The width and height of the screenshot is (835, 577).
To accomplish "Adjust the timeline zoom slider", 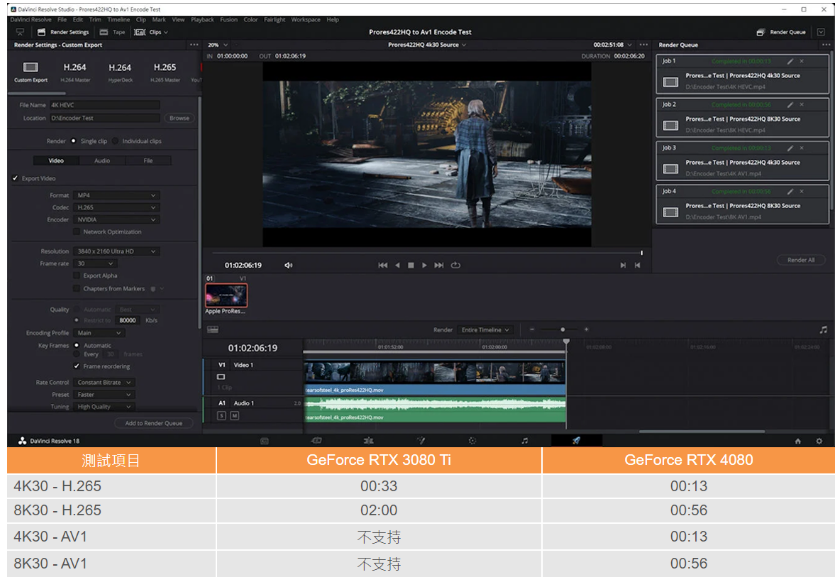I will pyautogui.click(x=563, y=329).
